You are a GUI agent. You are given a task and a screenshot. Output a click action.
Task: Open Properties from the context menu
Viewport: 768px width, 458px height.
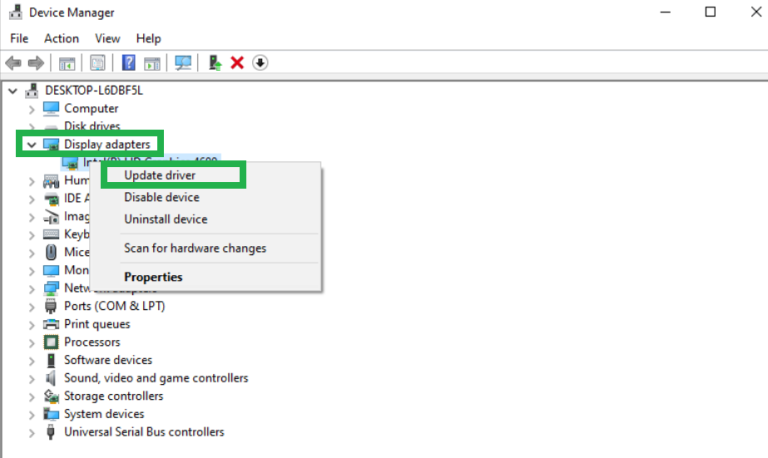click(153, 277)
